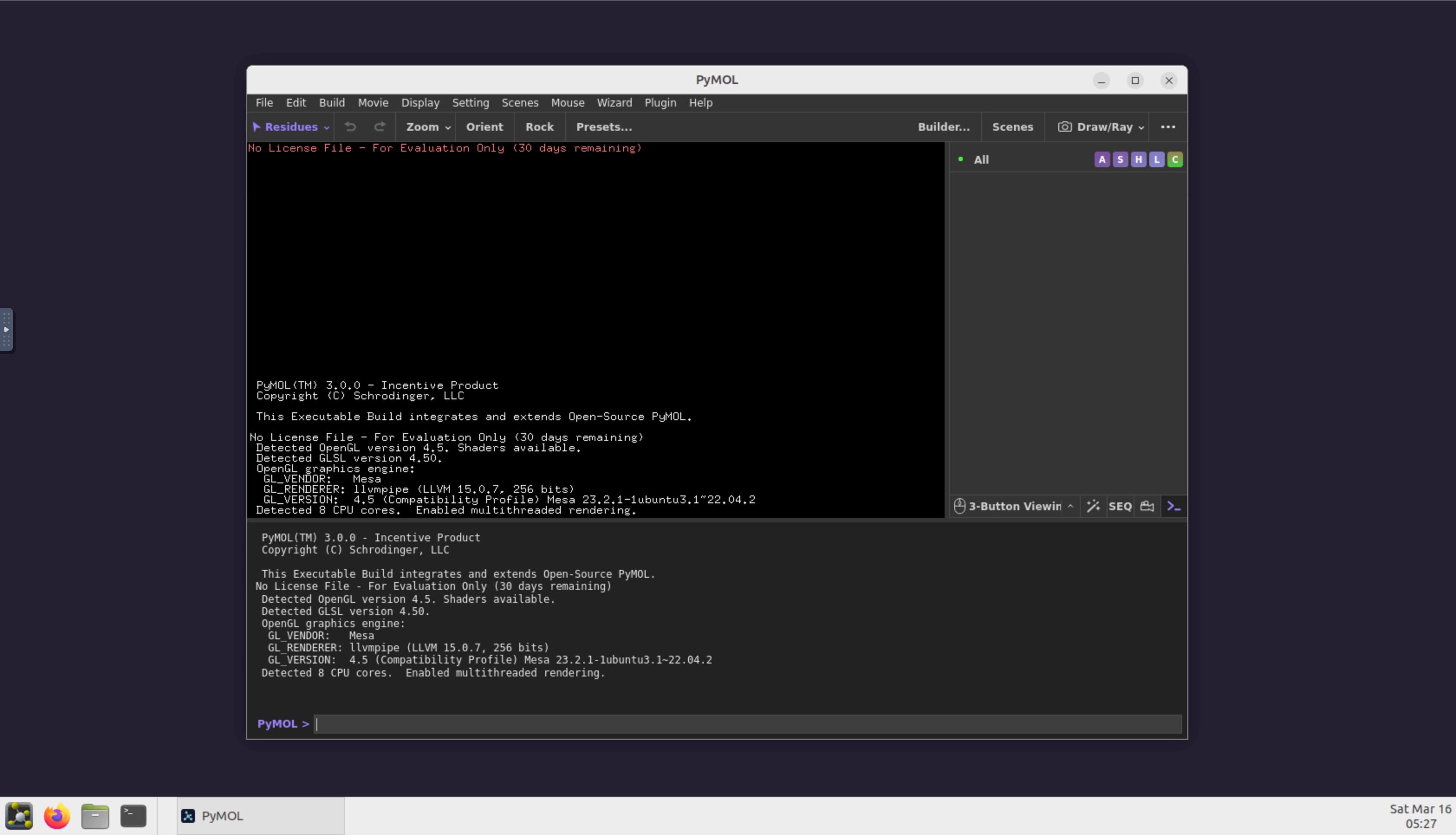This screenshot has height=835, width=1456.
Task: Open the three-dots more options menu
Action: [1168, 127]
